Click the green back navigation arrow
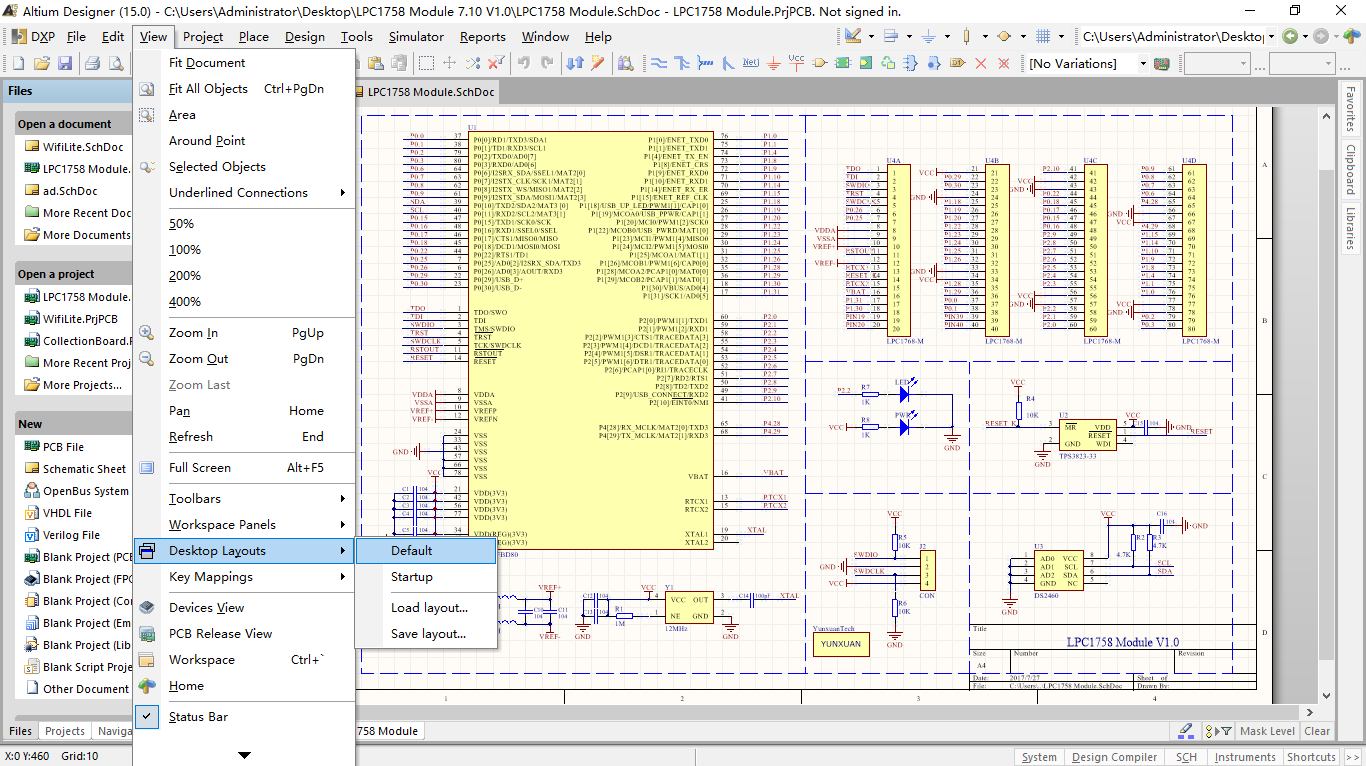This screenshot has height=766, width=1366. coord(1290,36)
